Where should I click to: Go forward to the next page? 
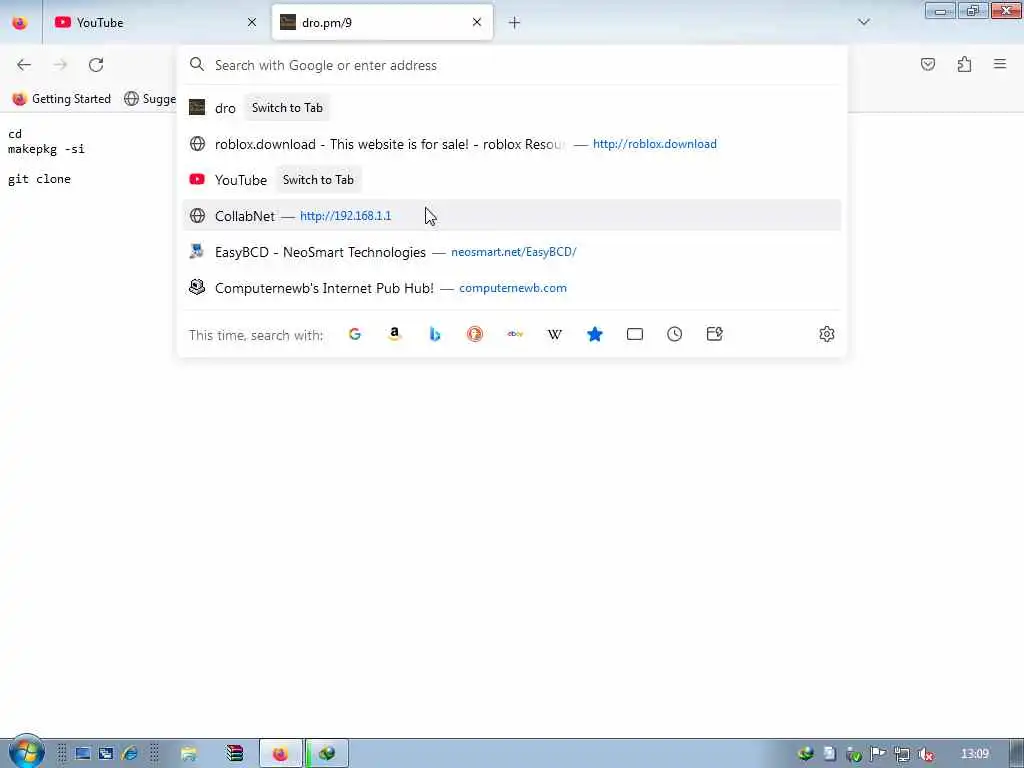coord(60,65)
